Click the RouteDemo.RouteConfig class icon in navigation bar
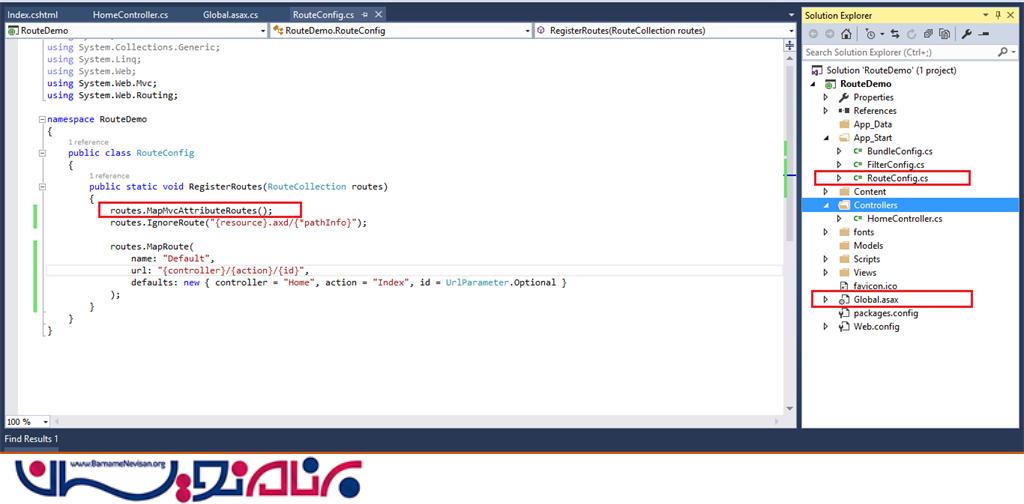This screenshot has width=1024, height=504. point(278,30)
